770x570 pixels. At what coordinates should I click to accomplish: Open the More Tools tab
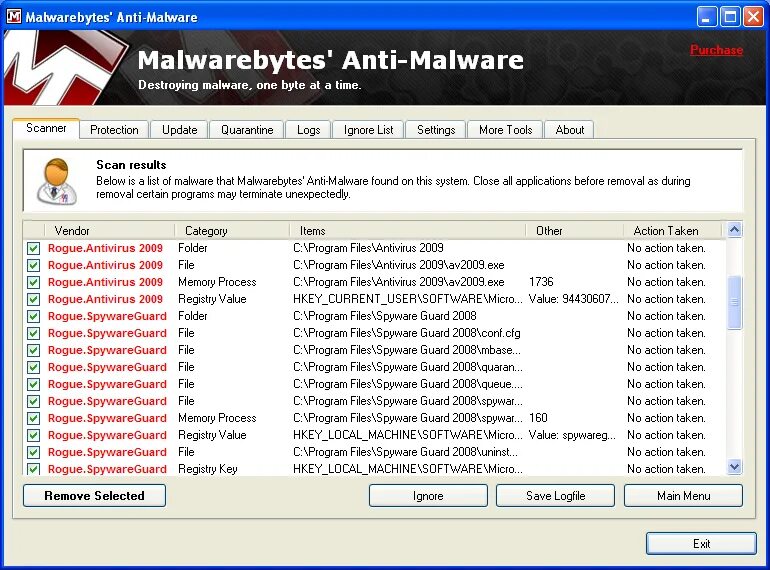pyautogui.click(x=505, y=130)
